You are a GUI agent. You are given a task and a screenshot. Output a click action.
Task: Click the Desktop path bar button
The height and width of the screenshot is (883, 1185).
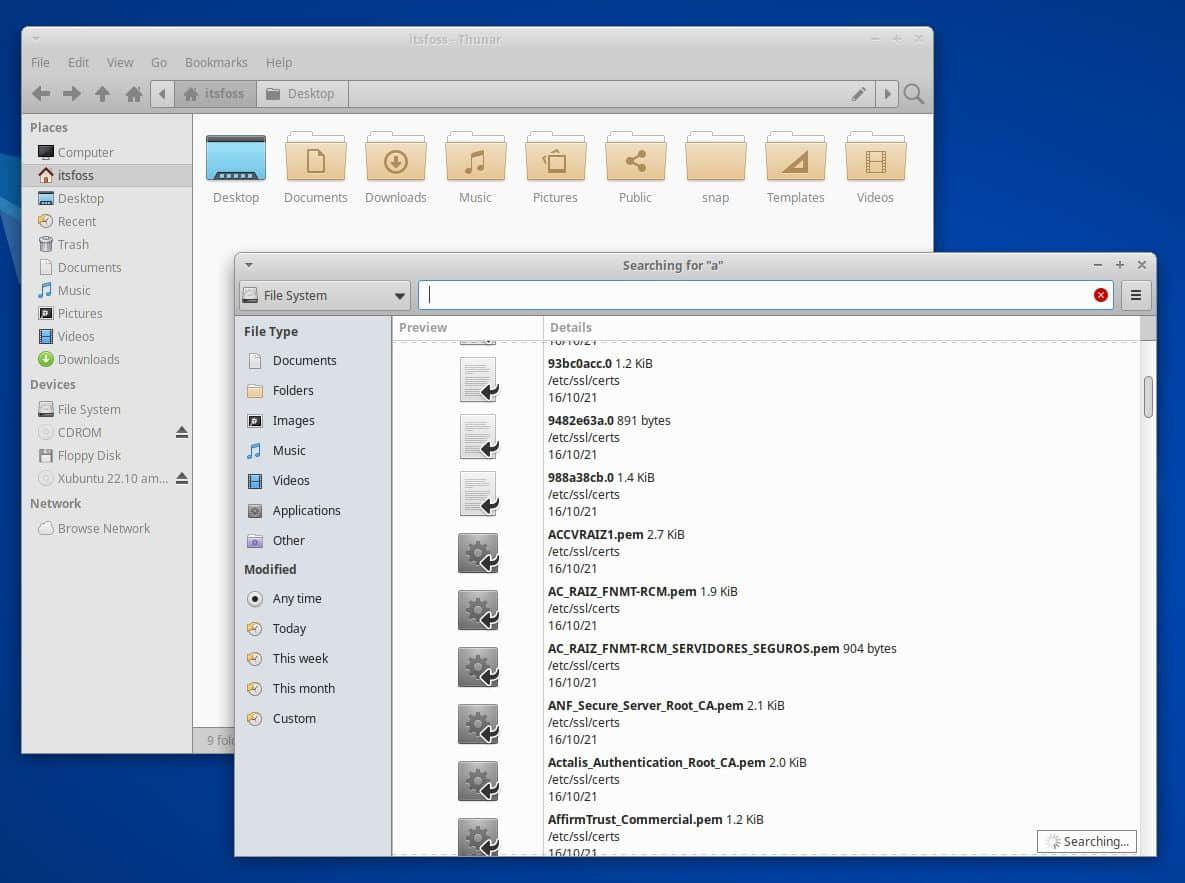click(301, 94)
